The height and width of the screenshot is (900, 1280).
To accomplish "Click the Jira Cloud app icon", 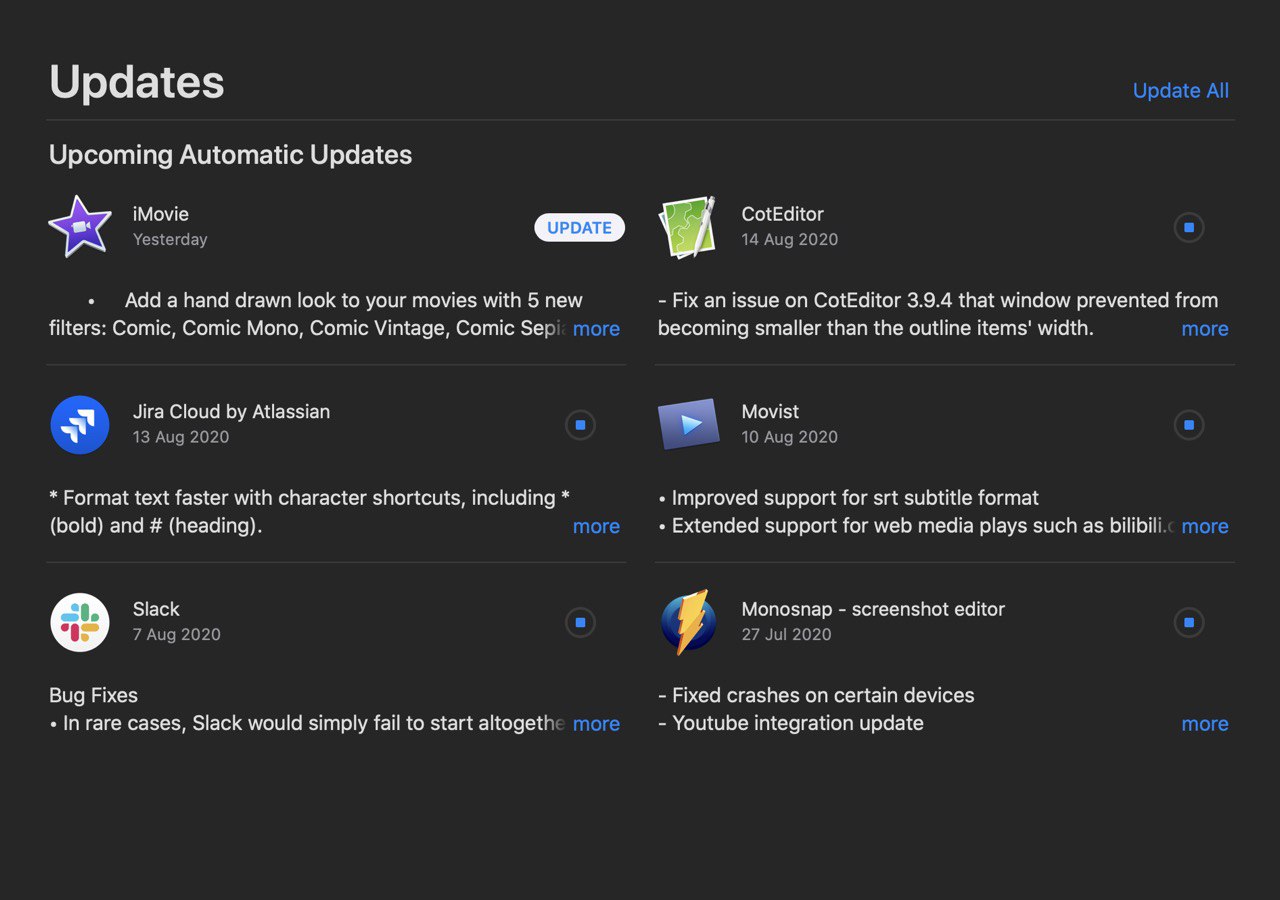I will coord(80,425).
